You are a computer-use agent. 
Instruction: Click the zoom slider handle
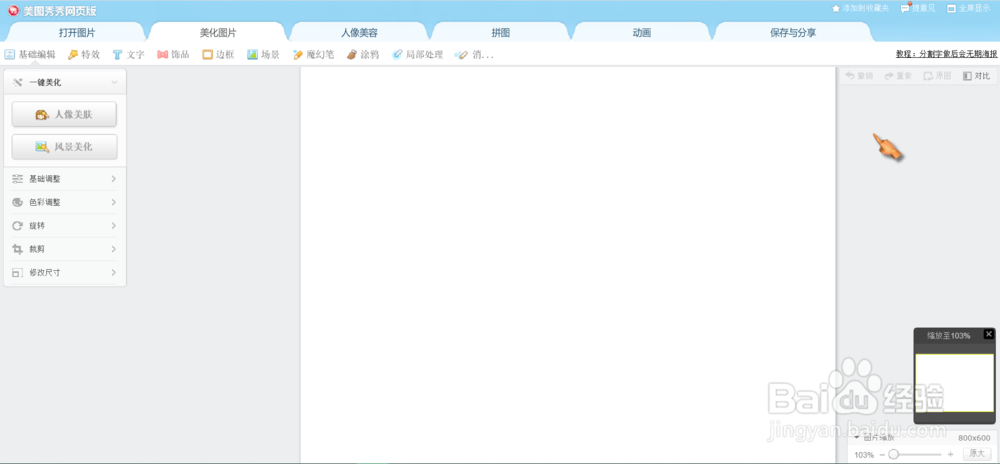[893, 454]
